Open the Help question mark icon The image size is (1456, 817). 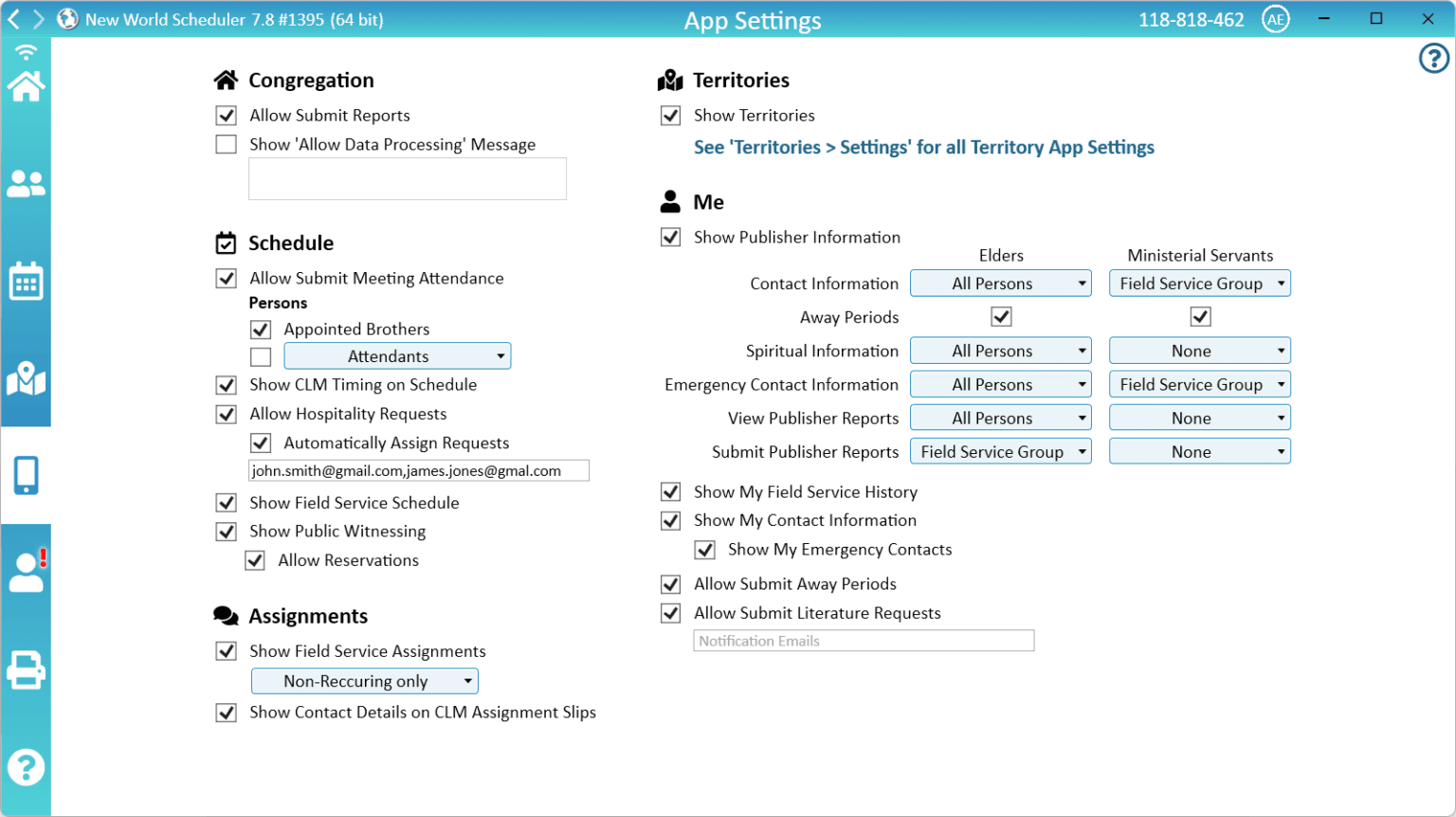[x=26, y=768]
